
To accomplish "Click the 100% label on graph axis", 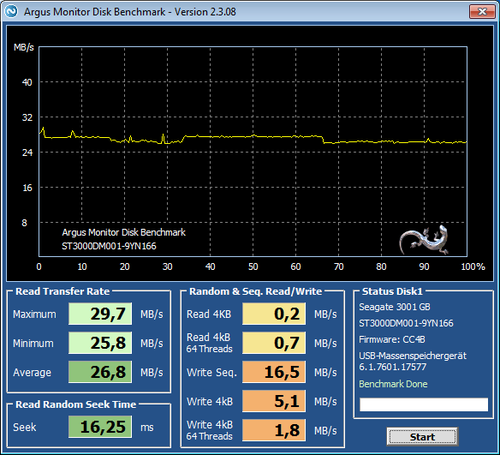I will [x=473, y=267].
